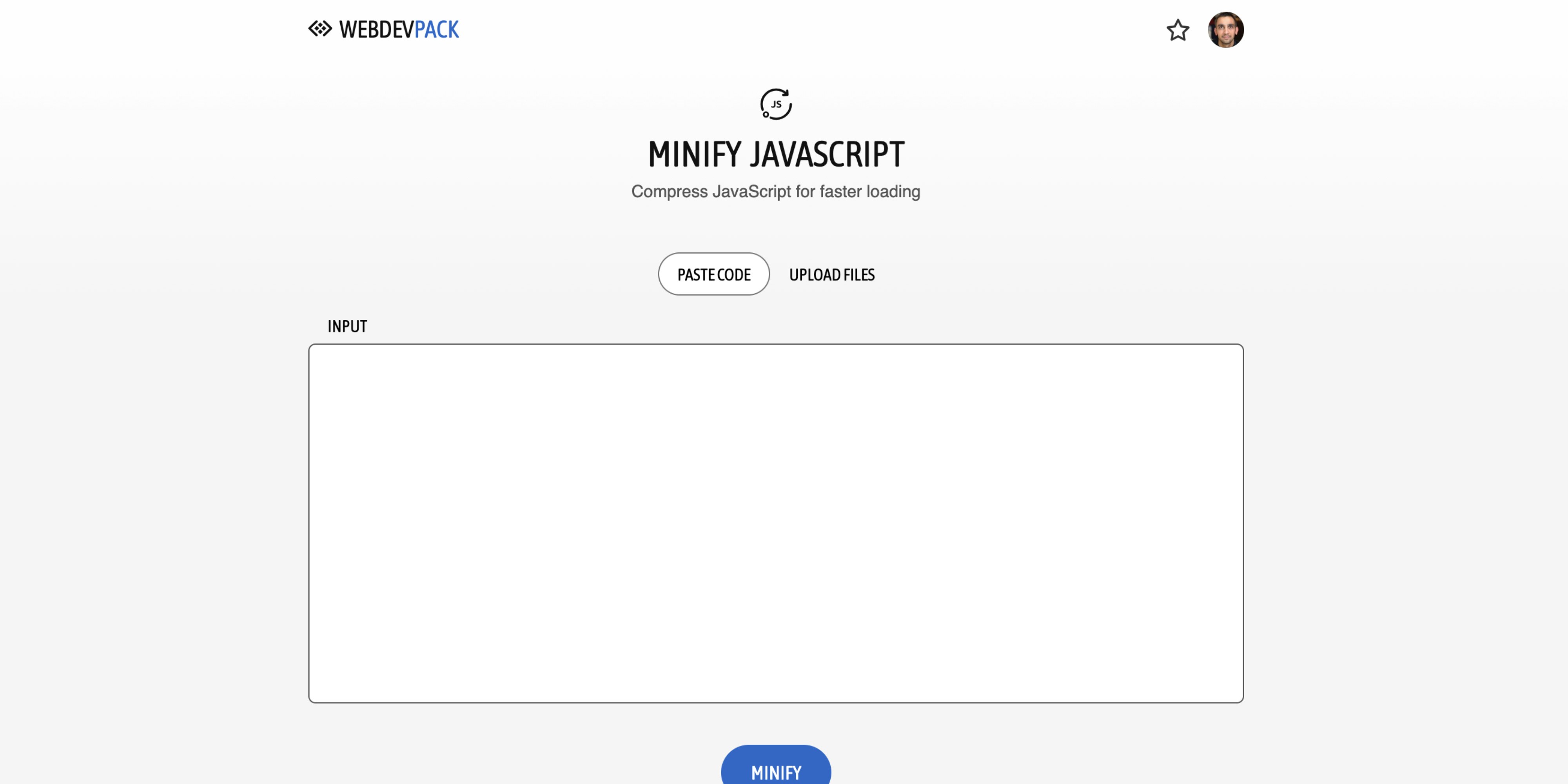
Task: Click the JS minify icon above title
Action: point(776,104)
